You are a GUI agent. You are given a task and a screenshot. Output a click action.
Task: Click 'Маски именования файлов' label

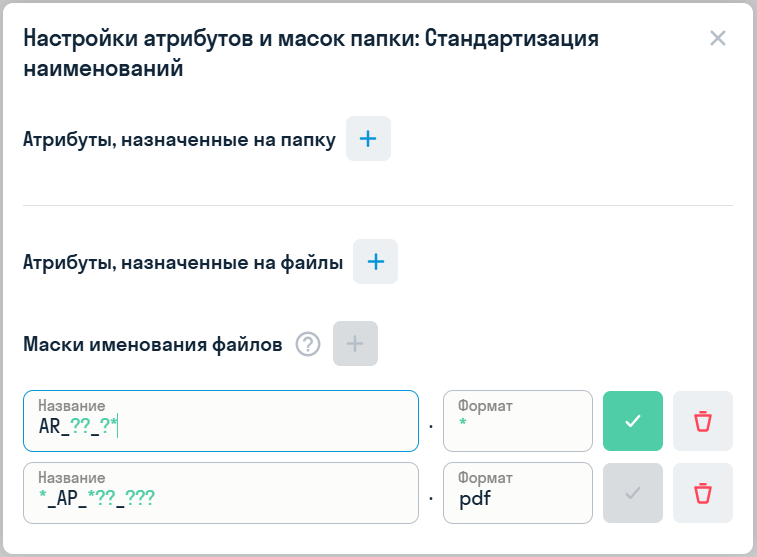(x=153, y=345)
